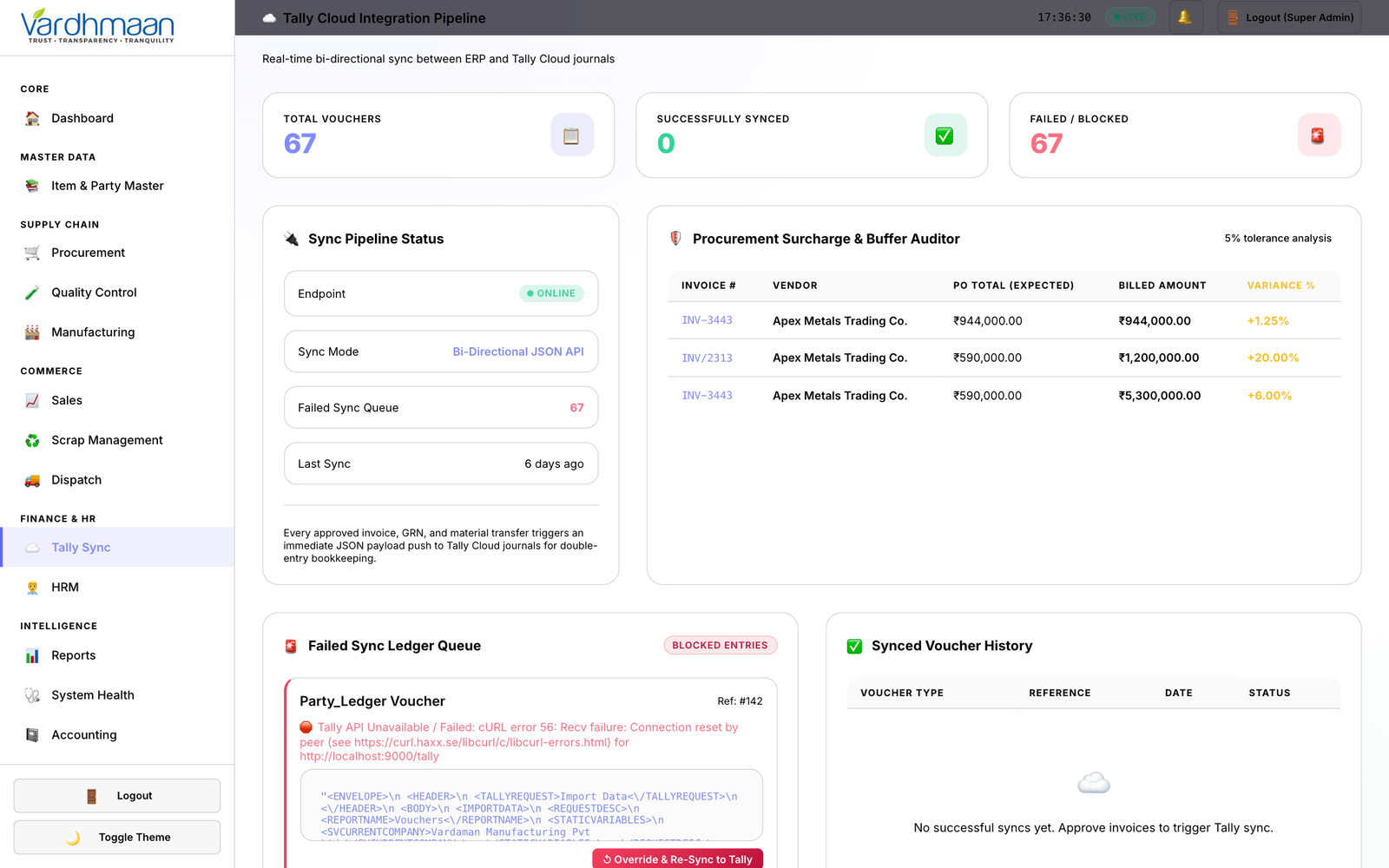Click the Vardhmaan logo
1389x868 pixels.
pyautogui.click(x=97, y=26)
